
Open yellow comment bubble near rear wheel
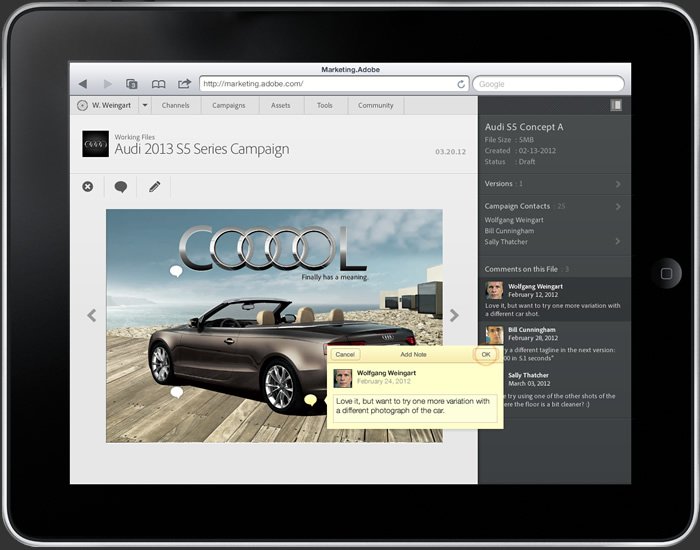(310, 400)
